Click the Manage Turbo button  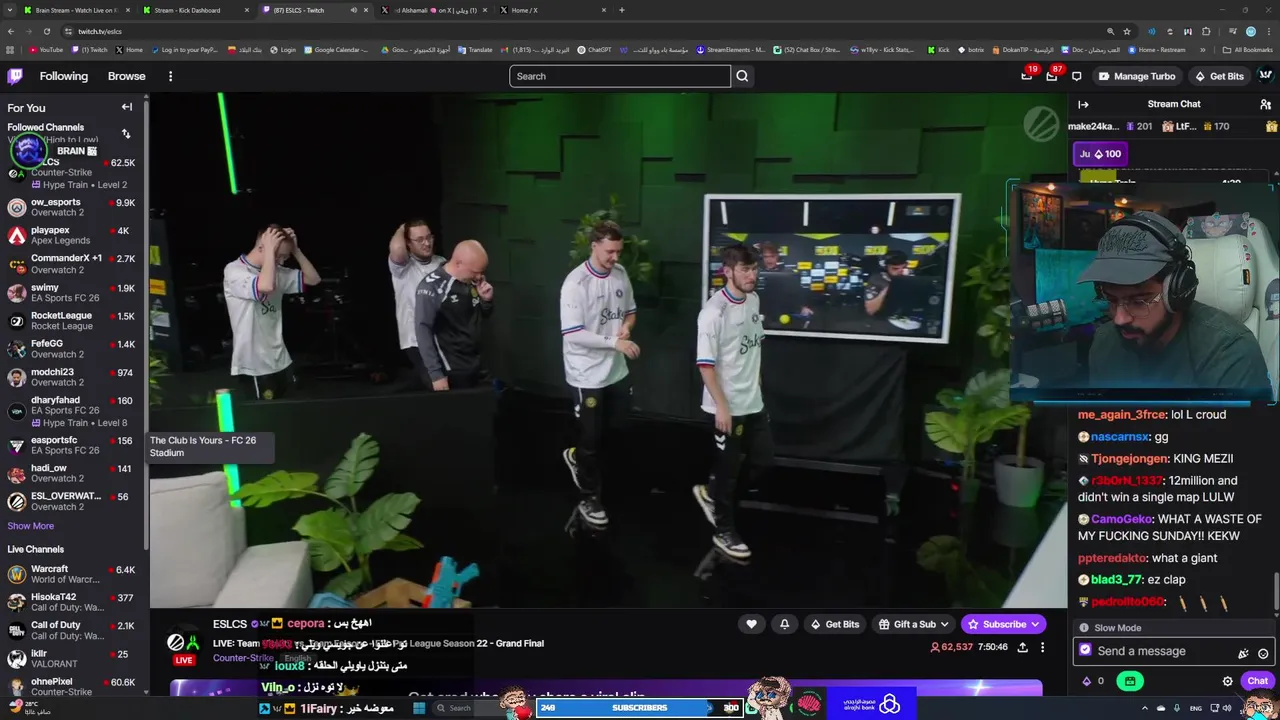point(1136,76)
